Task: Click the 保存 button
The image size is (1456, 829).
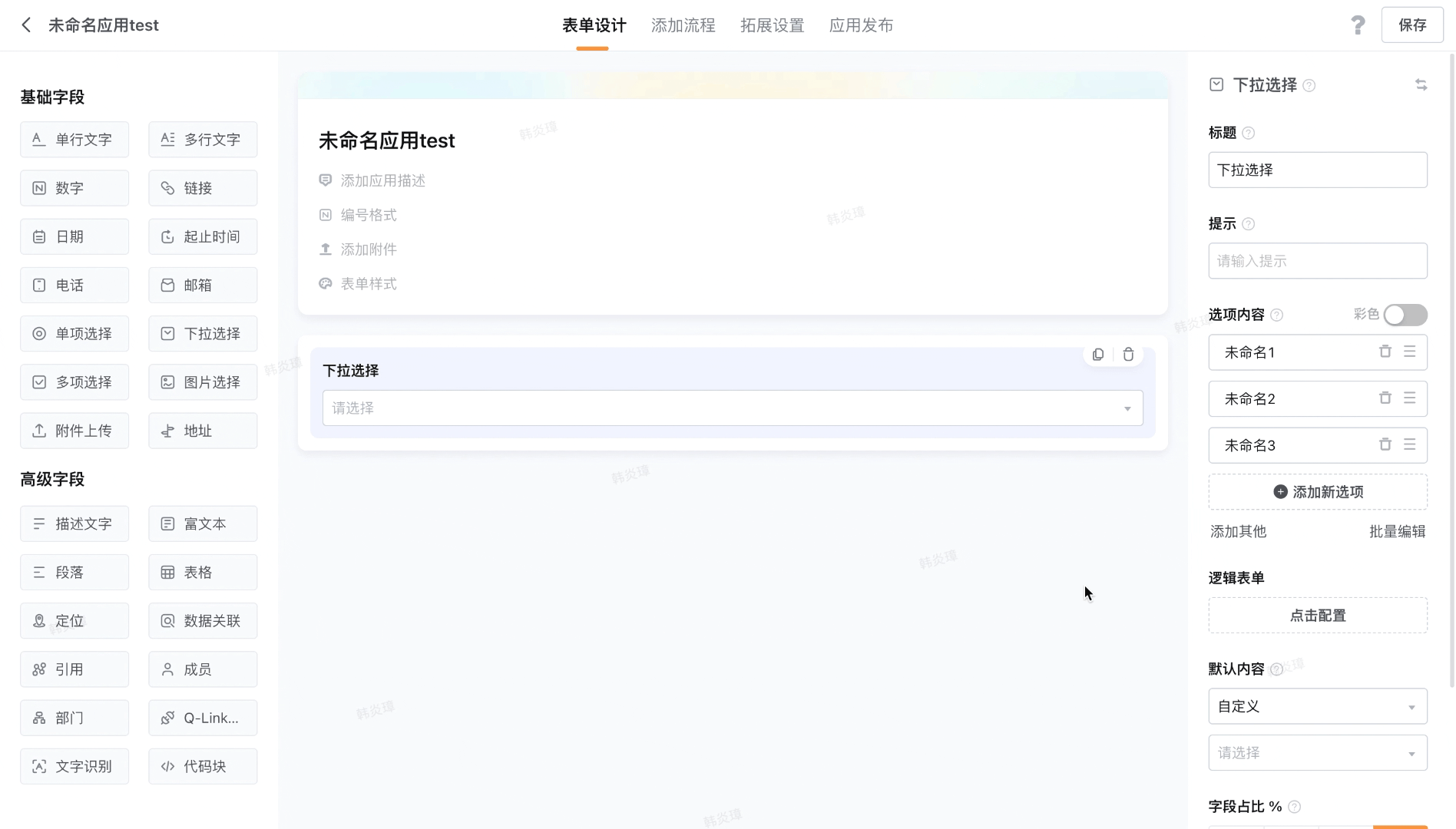Action: (1412, 25)
